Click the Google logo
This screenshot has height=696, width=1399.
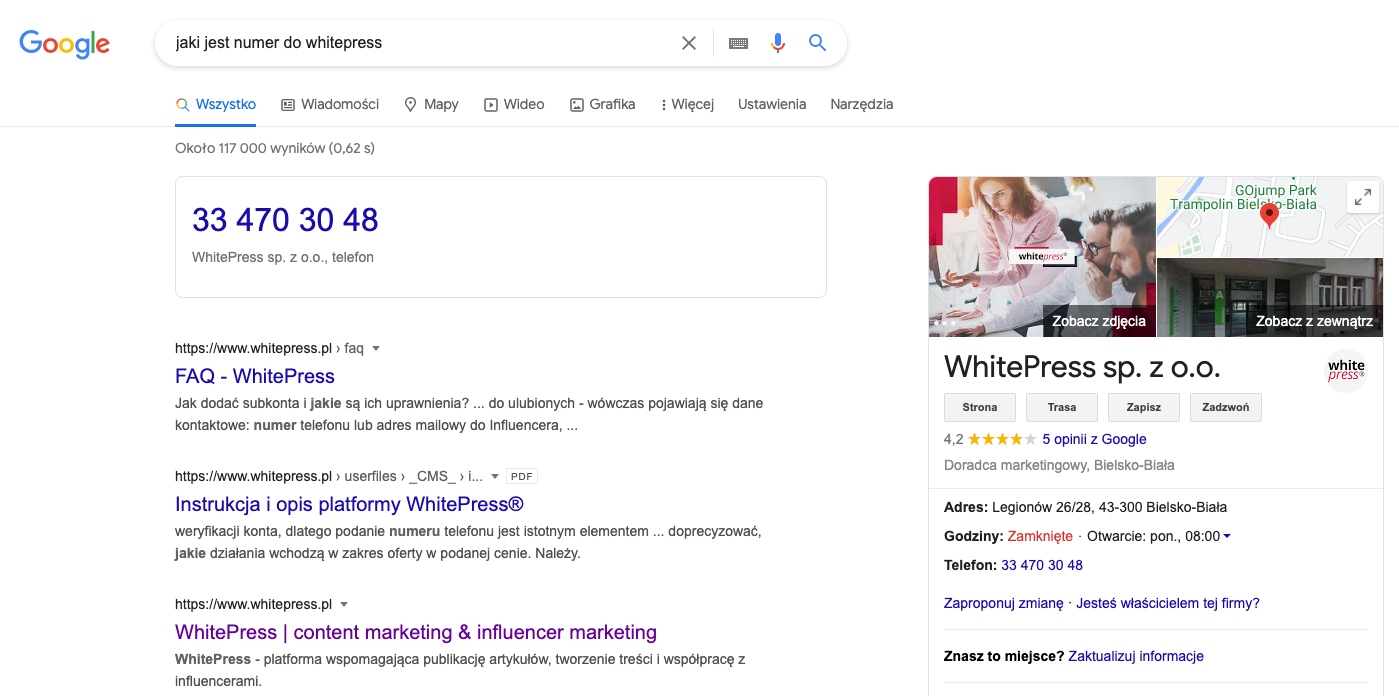65,44
